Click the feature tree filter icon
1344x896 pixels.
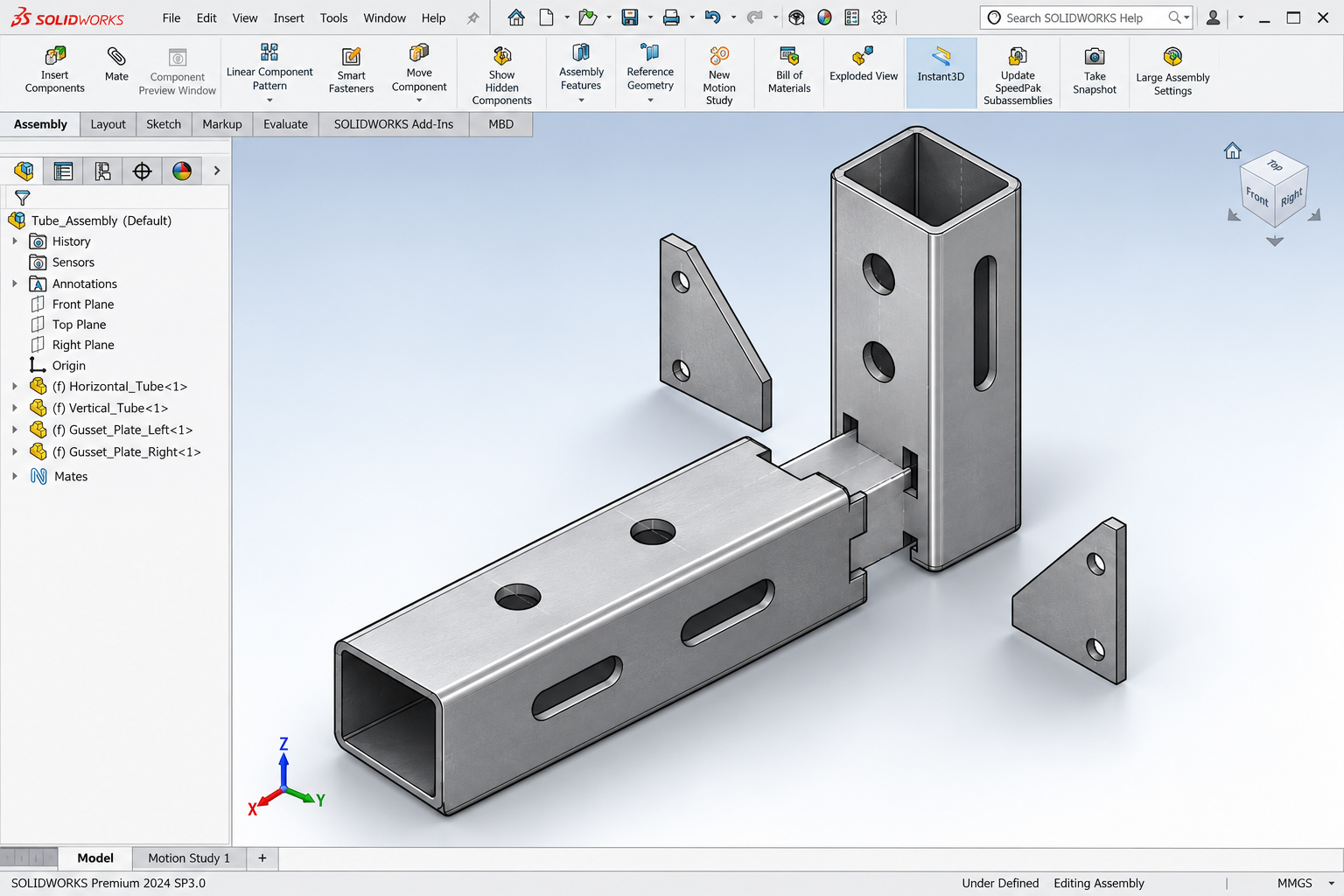[x=23, y=198]
